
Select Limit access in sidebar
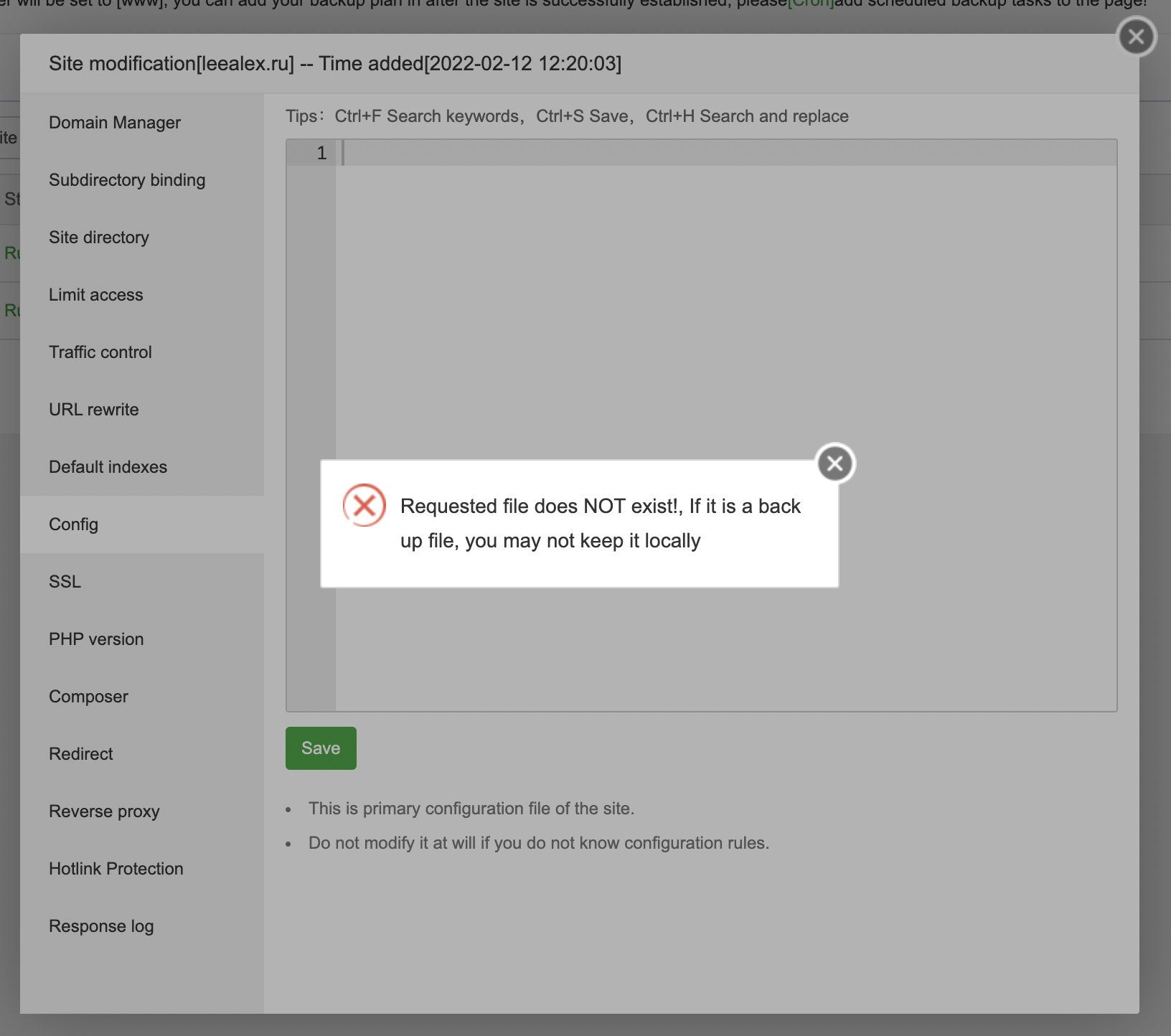[96, 295]
